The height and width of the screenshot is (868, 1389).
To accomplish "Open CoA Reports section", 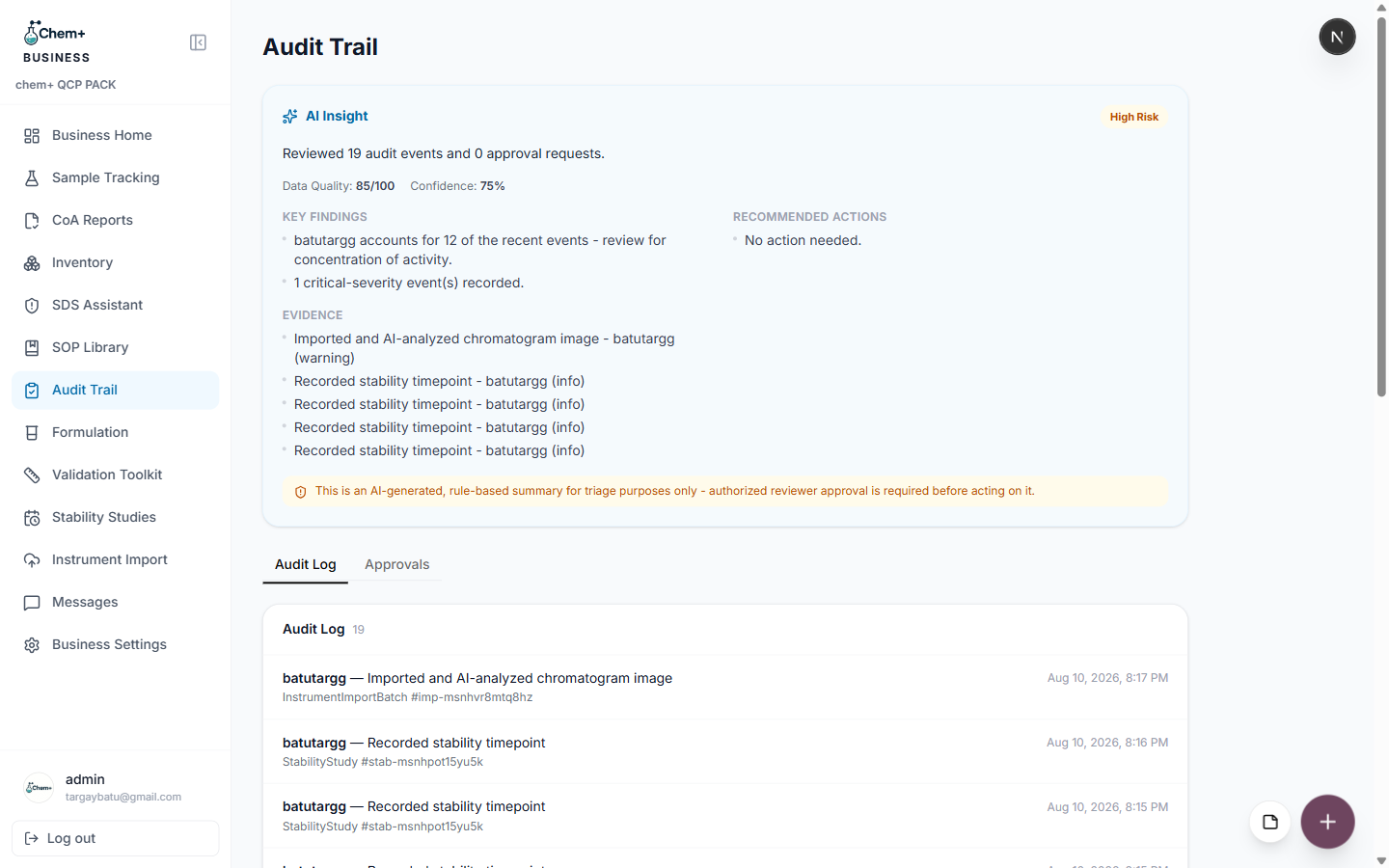I will [116, 221].
